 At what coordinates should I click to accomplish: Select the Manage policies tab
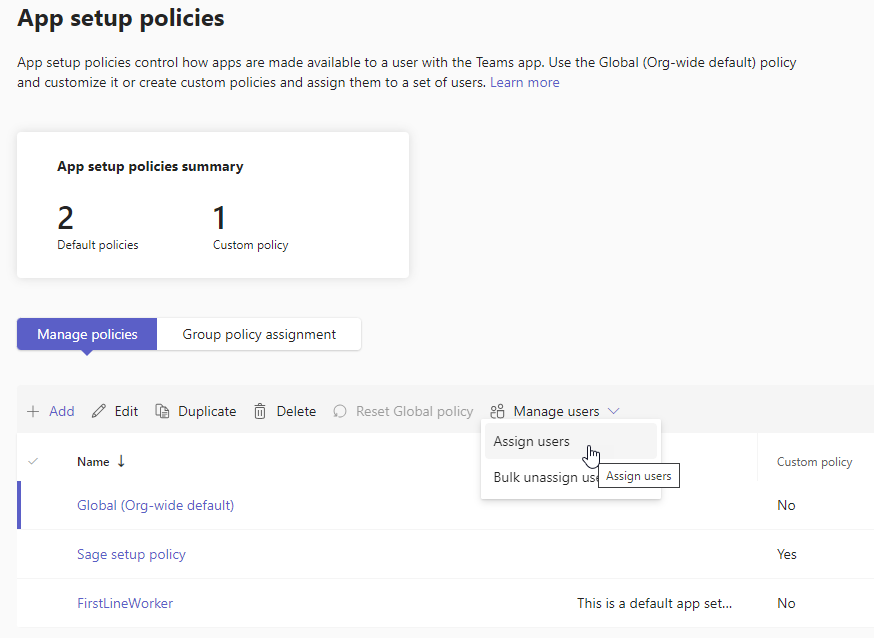pyautogui.click(x=87, y=334)
